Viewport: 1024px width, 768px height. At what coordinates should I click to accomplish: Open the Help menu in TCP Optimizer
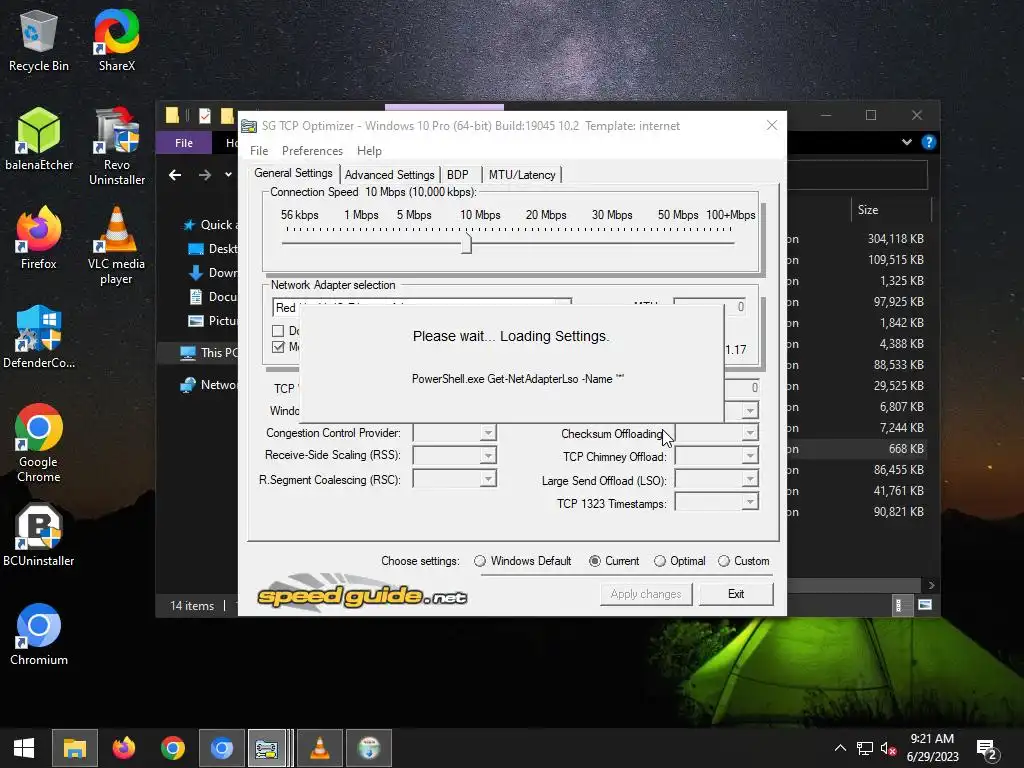click(x=369, y=151)
